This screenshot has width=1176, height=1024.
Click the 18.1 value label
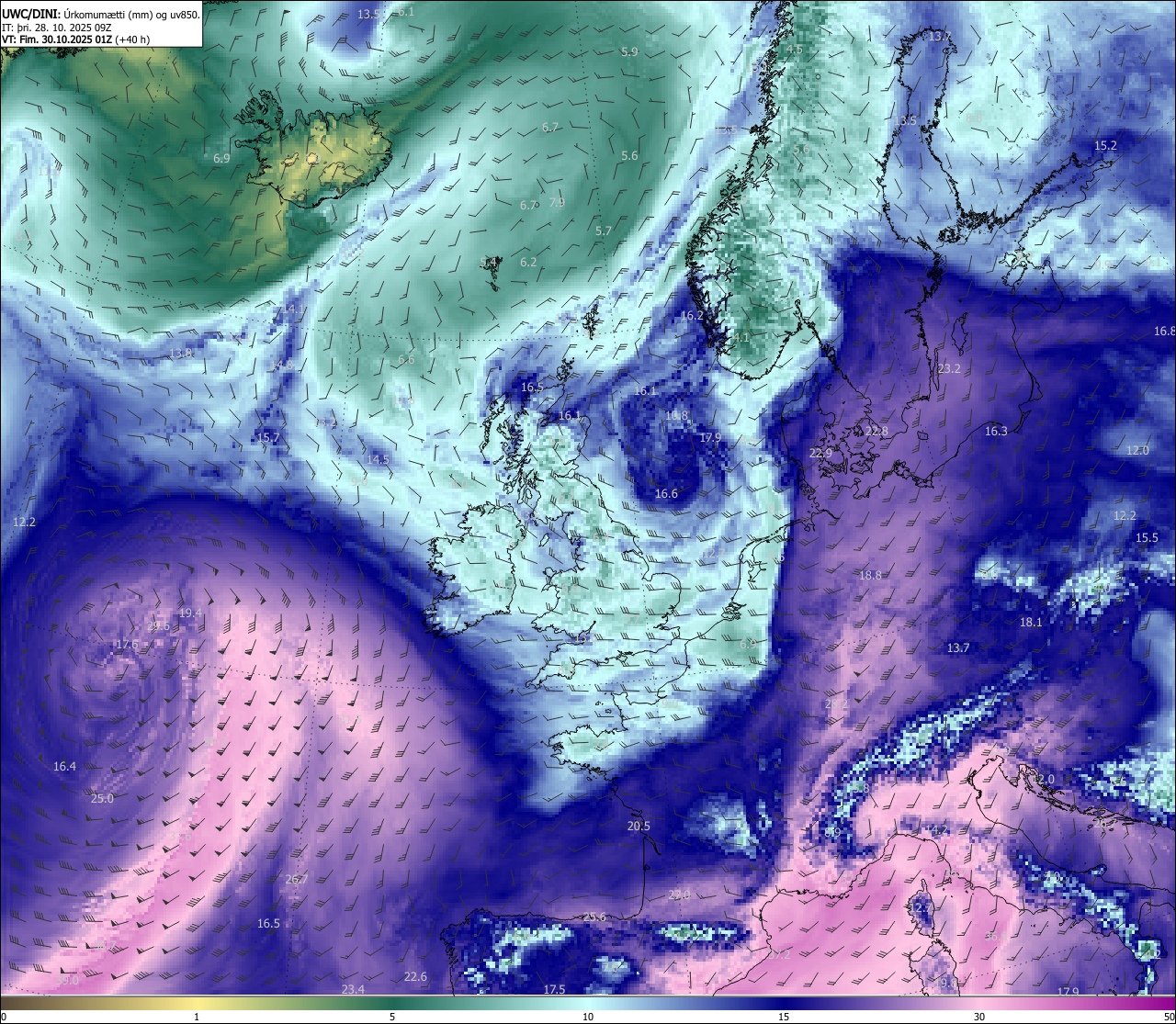[1031, 623]
